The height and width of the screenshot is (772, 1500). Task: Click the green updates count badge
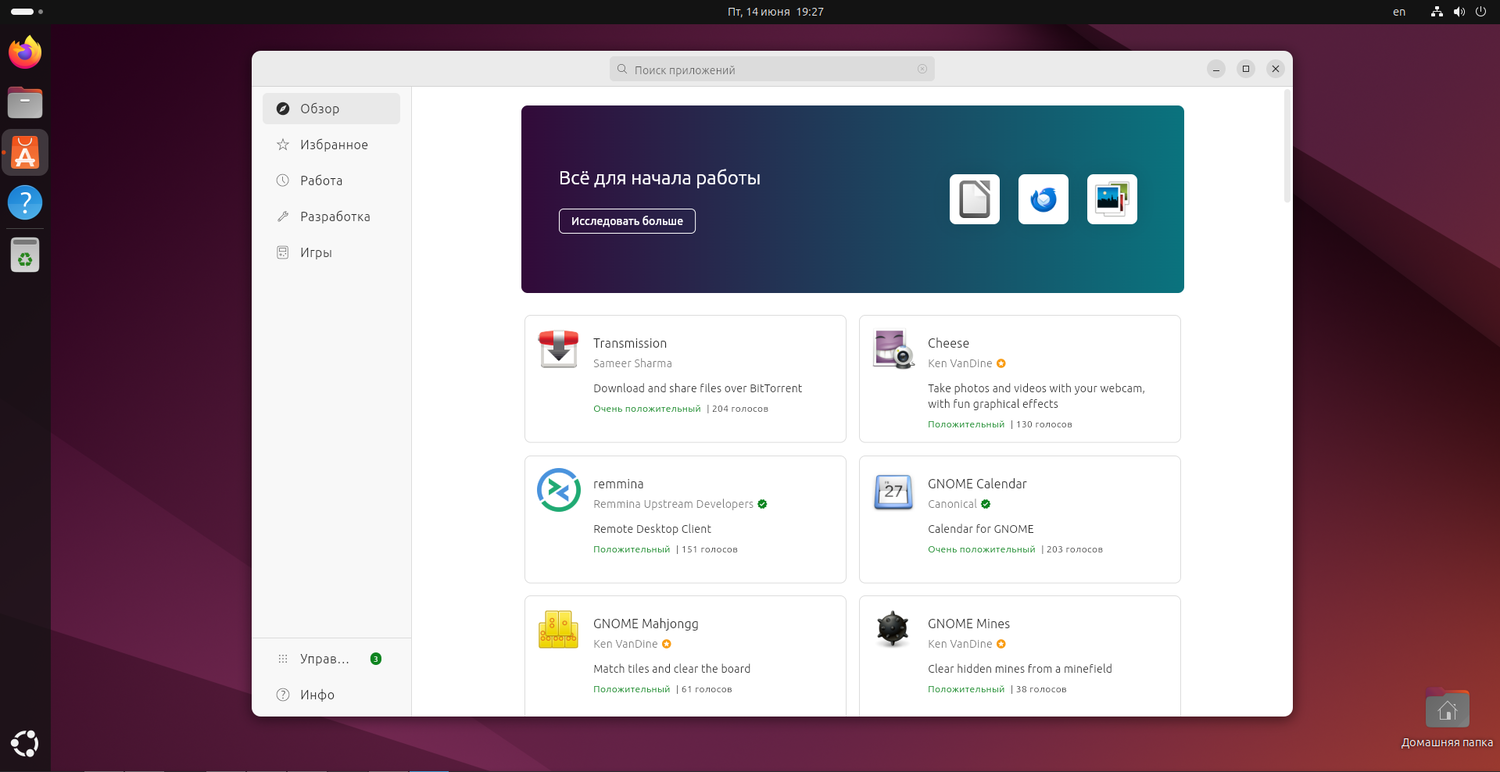coord(375,659)
